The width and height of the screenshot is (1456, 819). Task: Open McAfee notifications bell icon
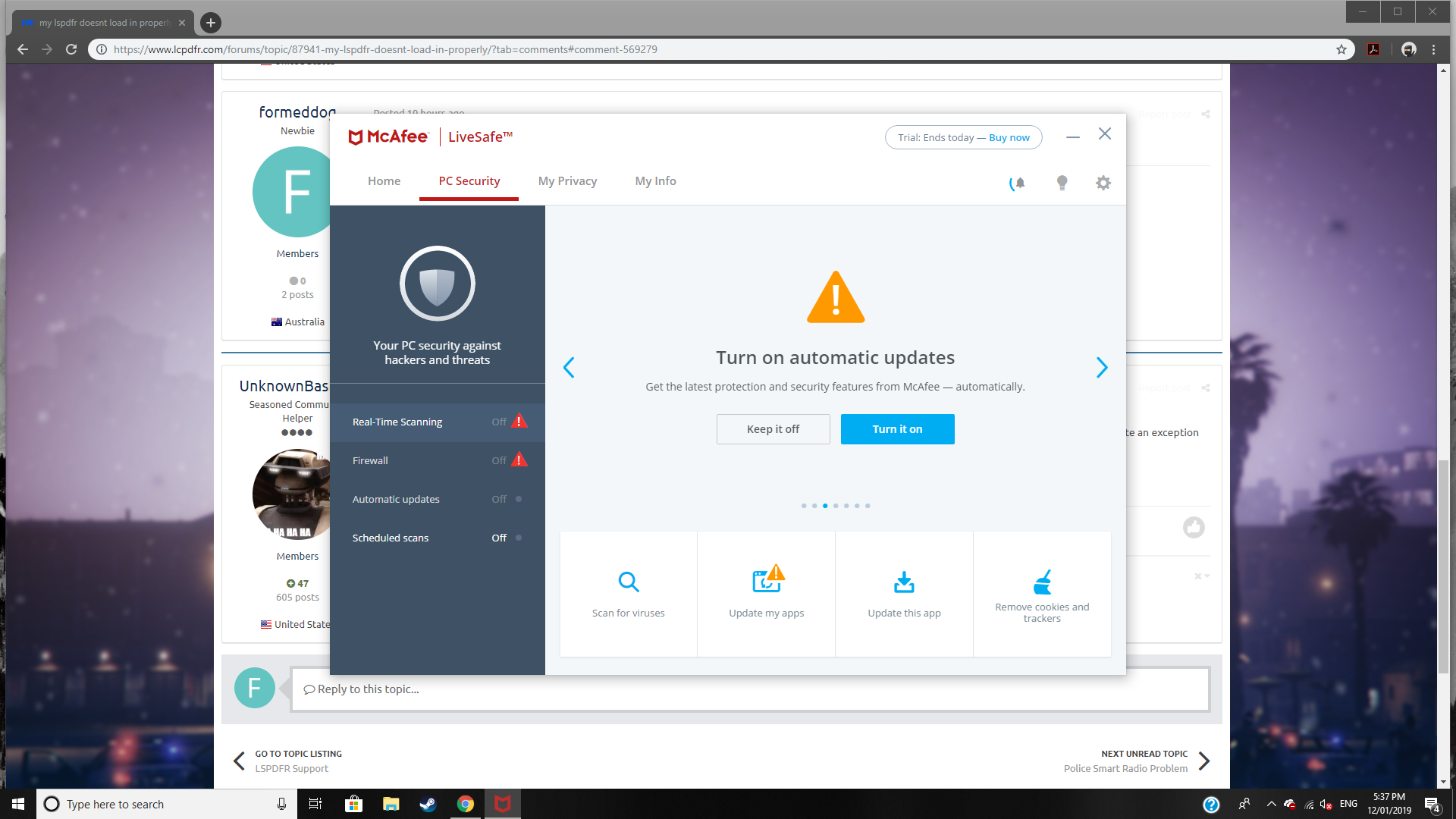click(1018, 183)
